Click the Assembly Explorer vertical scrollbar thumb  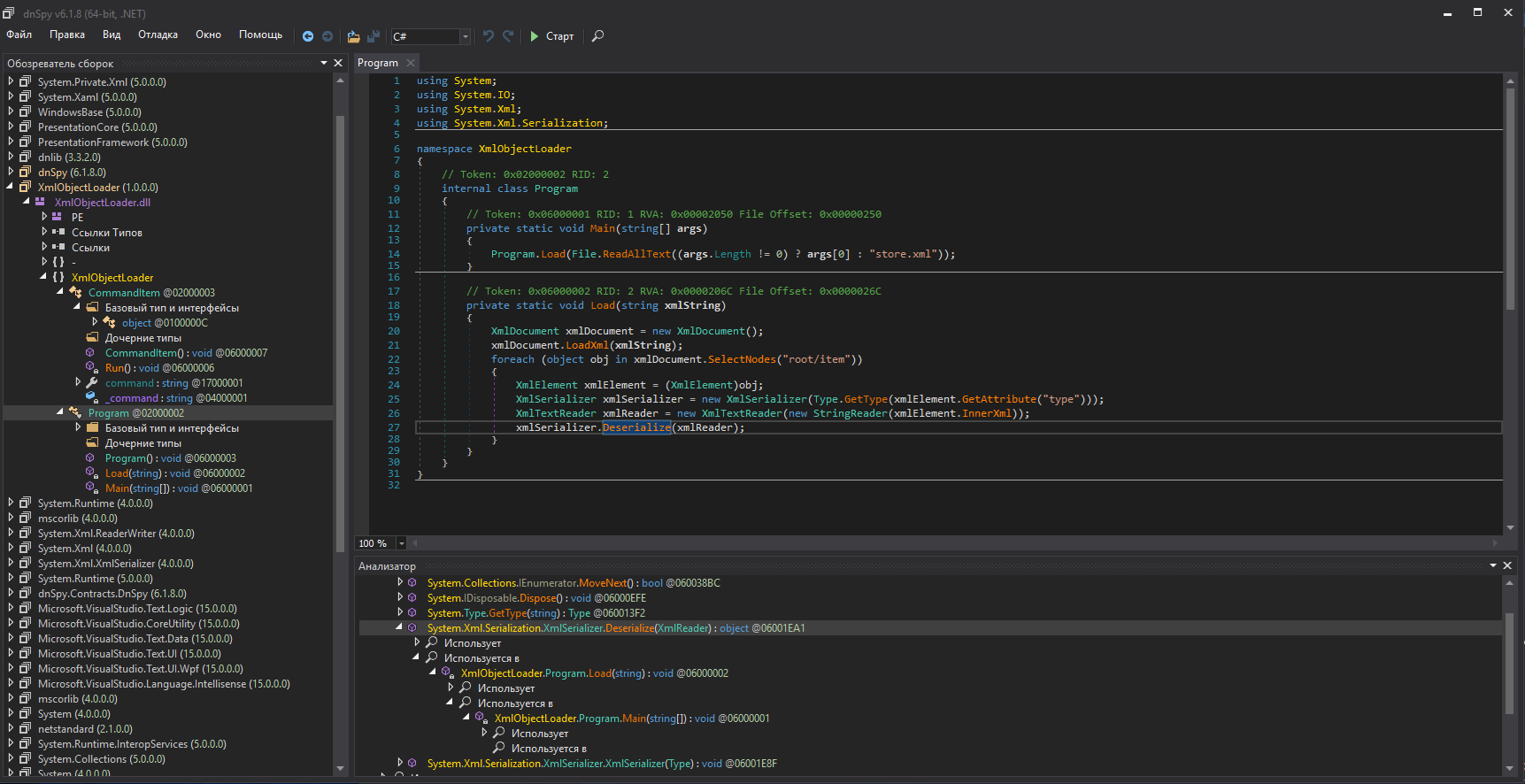(340, 332)
